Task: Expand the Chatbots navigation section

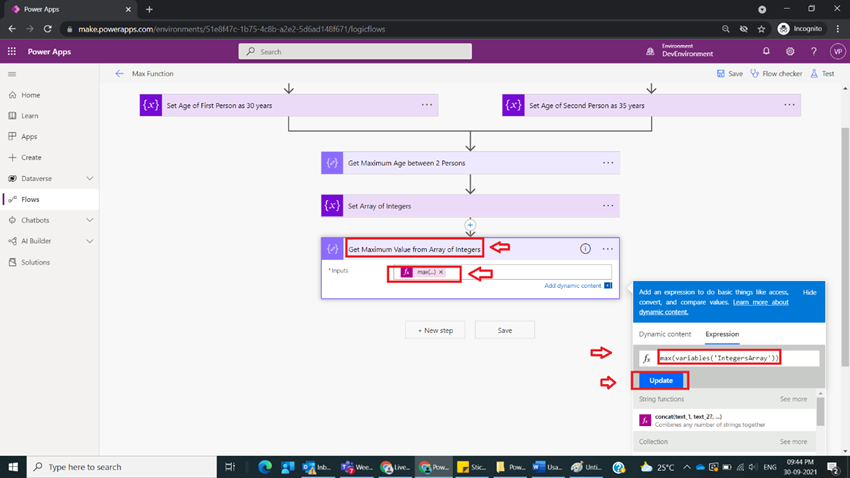Action: pyautogui.click(x=89, y=220)
